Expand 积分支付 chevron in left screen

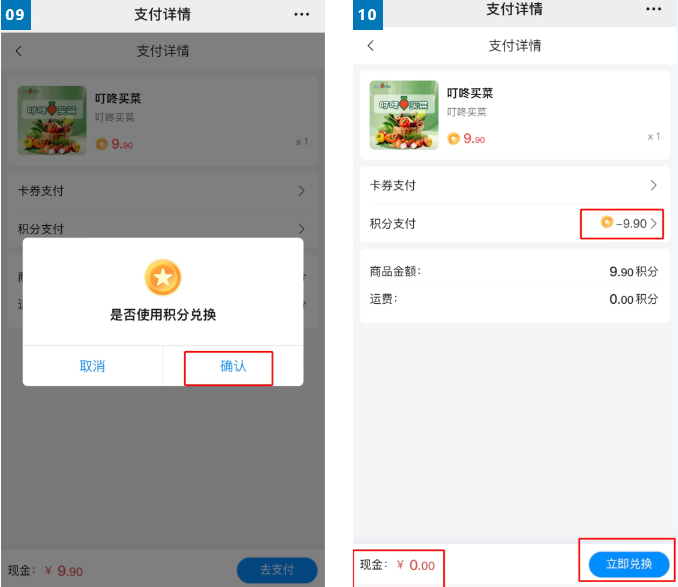301,229
